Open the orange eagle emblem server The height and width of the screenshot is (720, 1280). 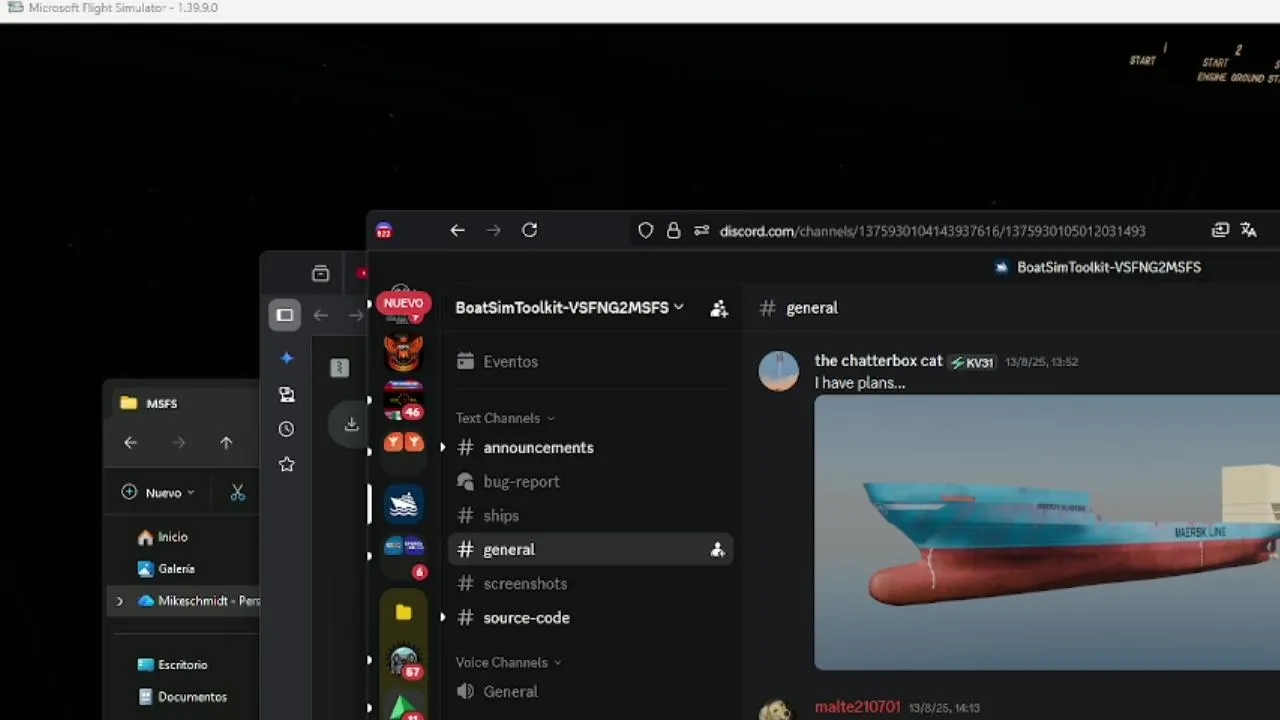click(404, 351)
